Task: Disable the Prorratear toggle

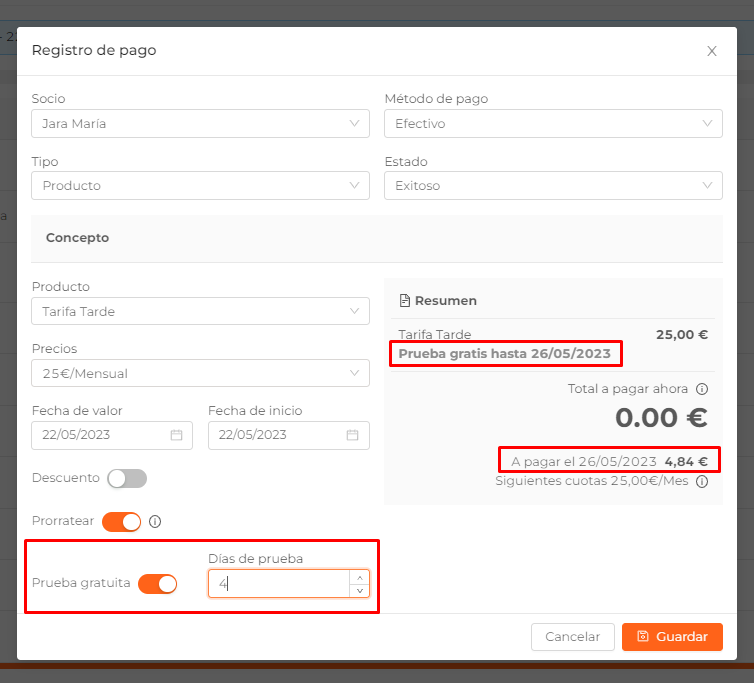Action: click(x=122, y=522)
